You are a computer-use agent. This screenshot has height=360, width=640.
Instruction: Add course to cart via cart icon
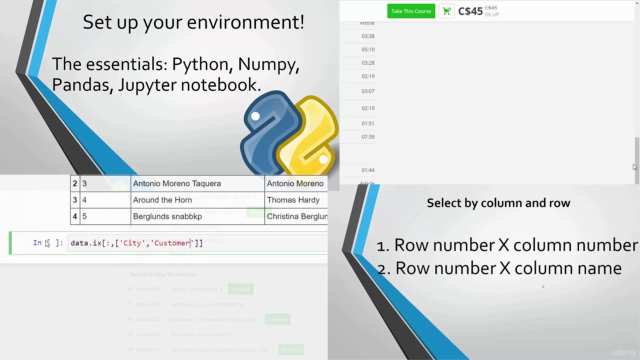tap(446, 11)
